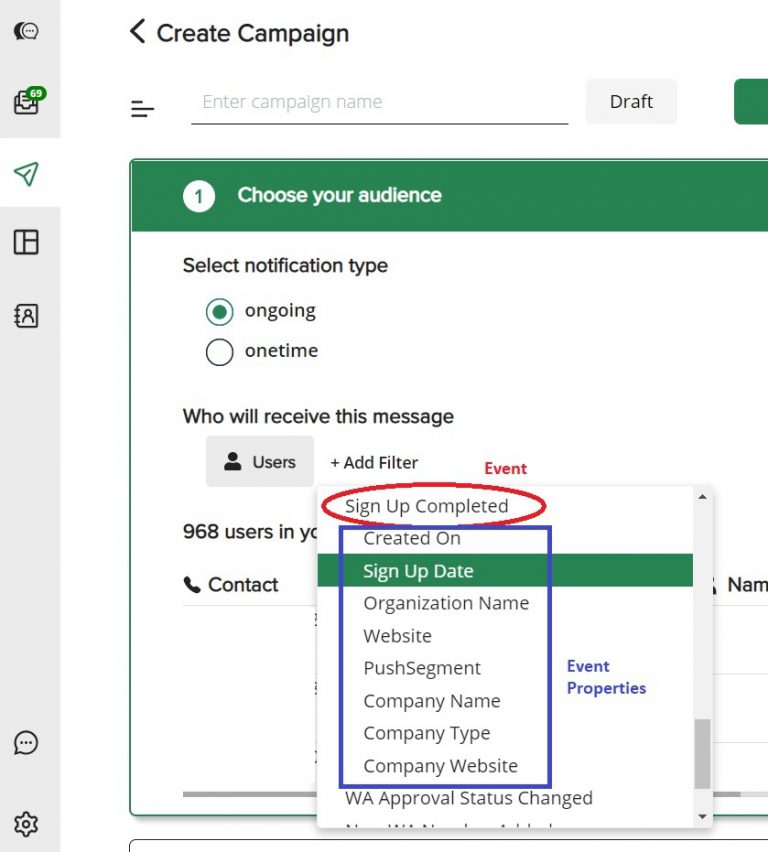Open the layout templates sidebar icon

(x=26, y=242)
